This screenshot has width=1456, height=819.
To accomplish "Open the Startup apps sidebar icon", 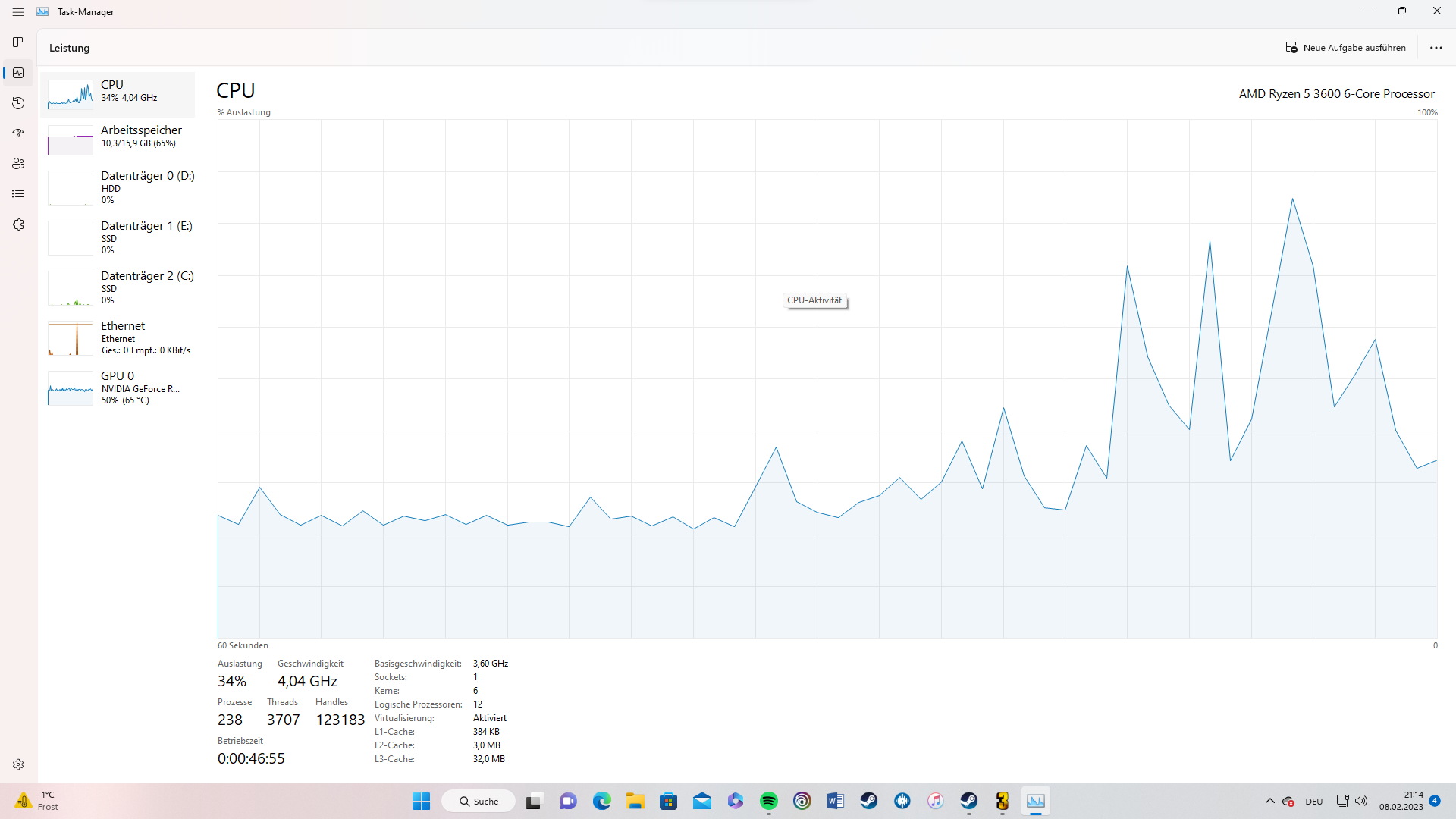I will click(18, 133).
